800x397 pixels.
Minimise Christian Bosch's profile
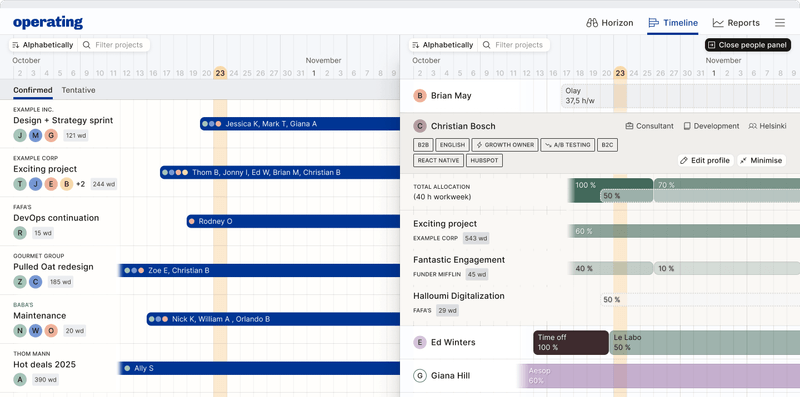pyautogui.click(x=761, y=160)
